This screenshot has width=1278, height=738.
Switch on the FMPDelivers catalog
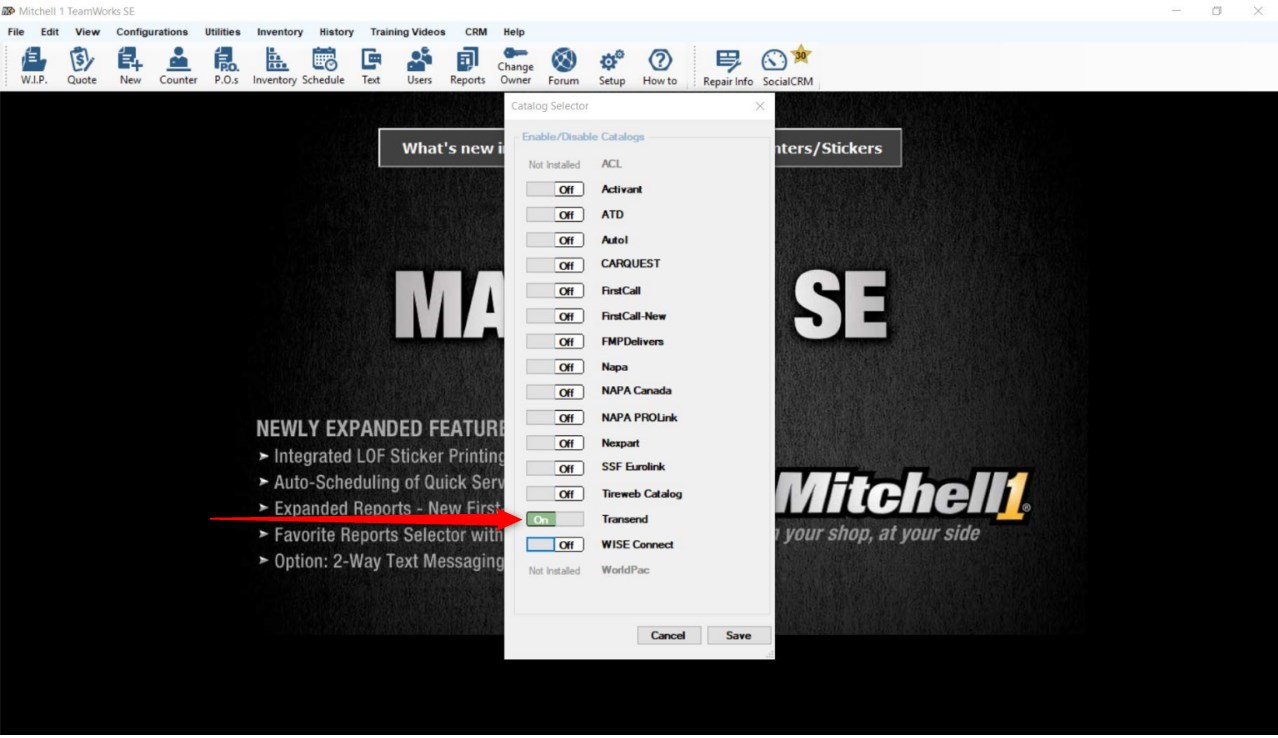(555, 341)
